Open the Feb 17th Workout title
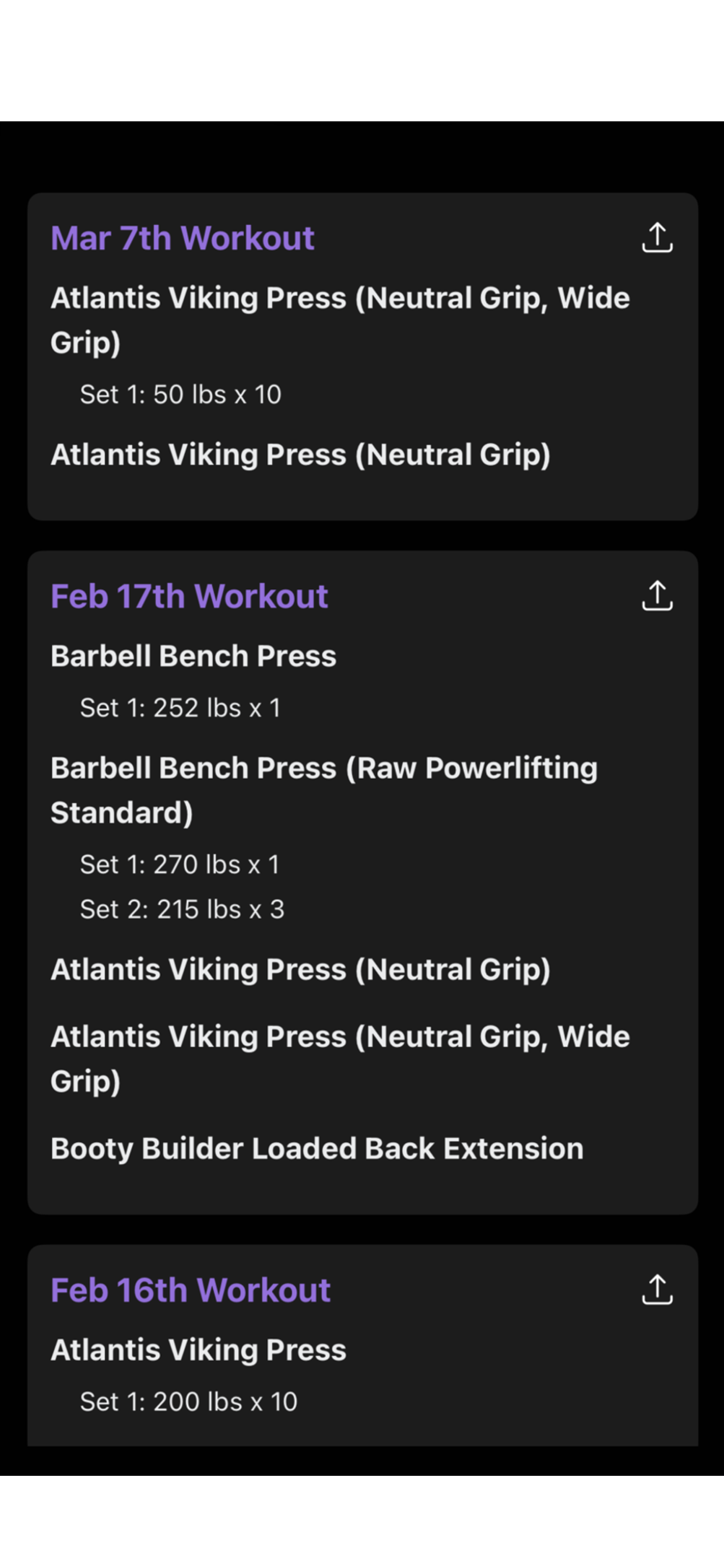The width and height of the screenshot is (724, 1568). point(189,596)
